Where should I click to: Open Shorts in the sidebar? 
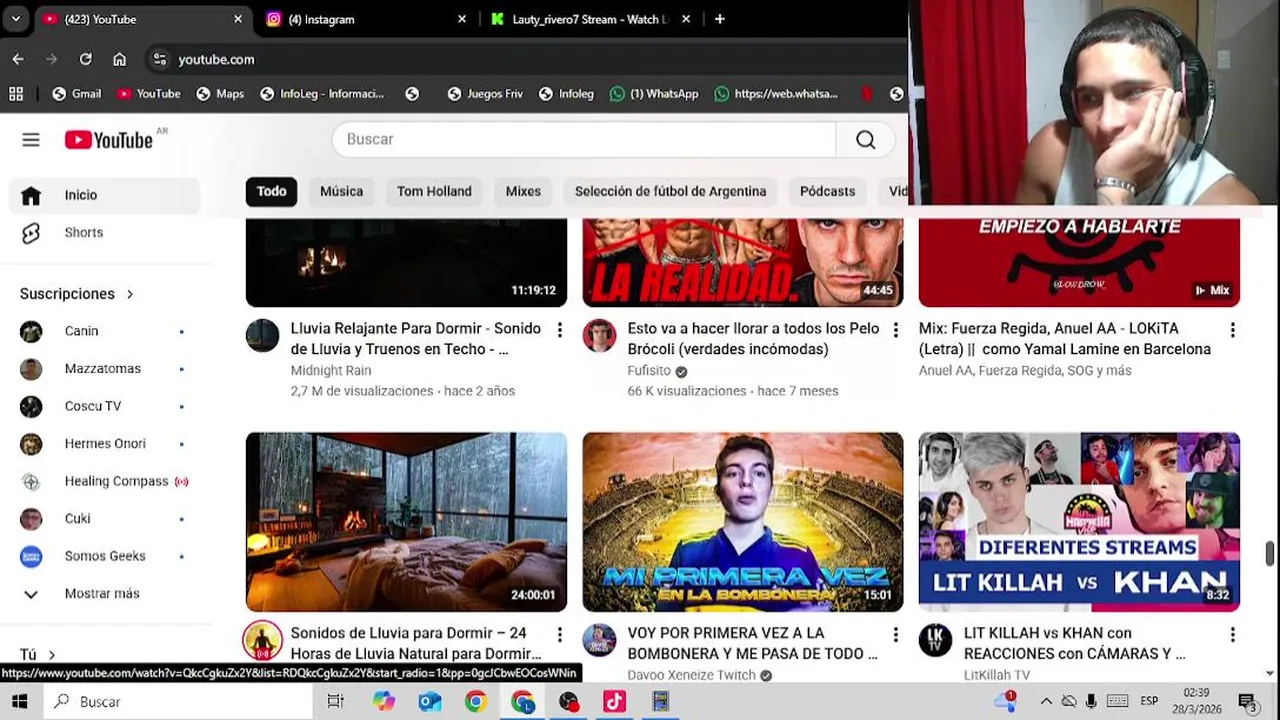click(x=104, y=232)
